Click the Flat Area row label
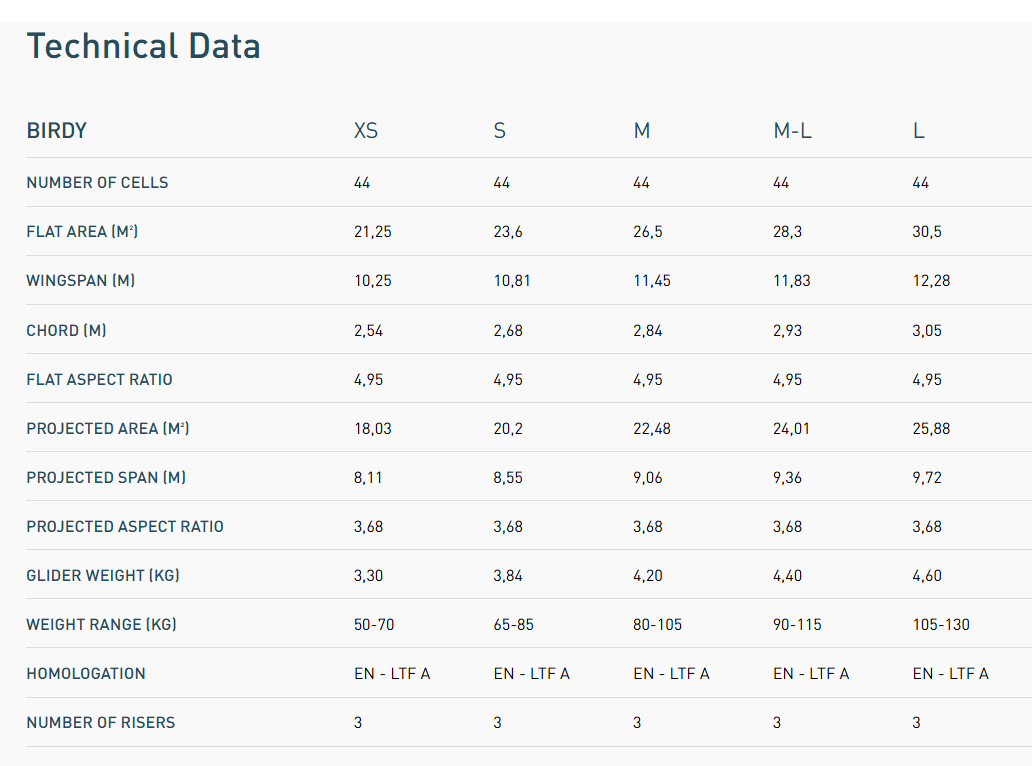This screenshot has height=766, width=1032. point(82,232)
